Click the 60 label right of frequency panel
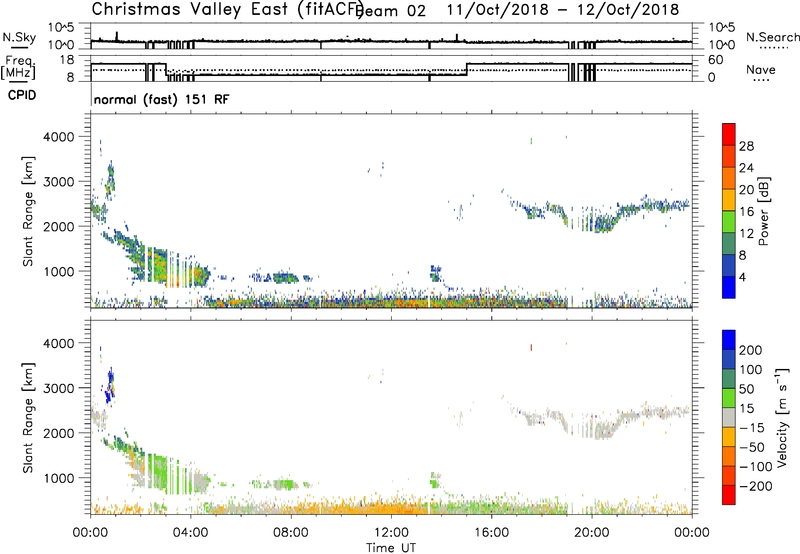This screenshot has height=554, width=800. [716, 60]
